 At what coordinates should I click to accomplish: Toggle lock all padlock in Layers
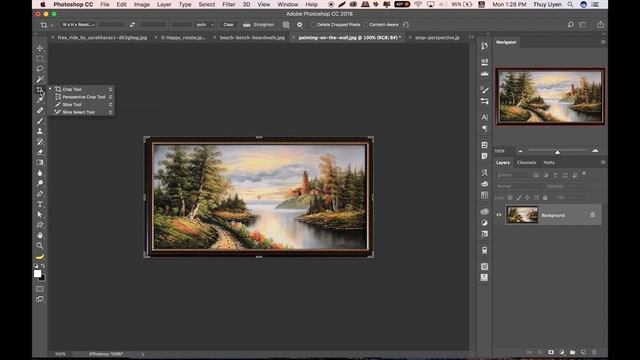click(545, 198)
